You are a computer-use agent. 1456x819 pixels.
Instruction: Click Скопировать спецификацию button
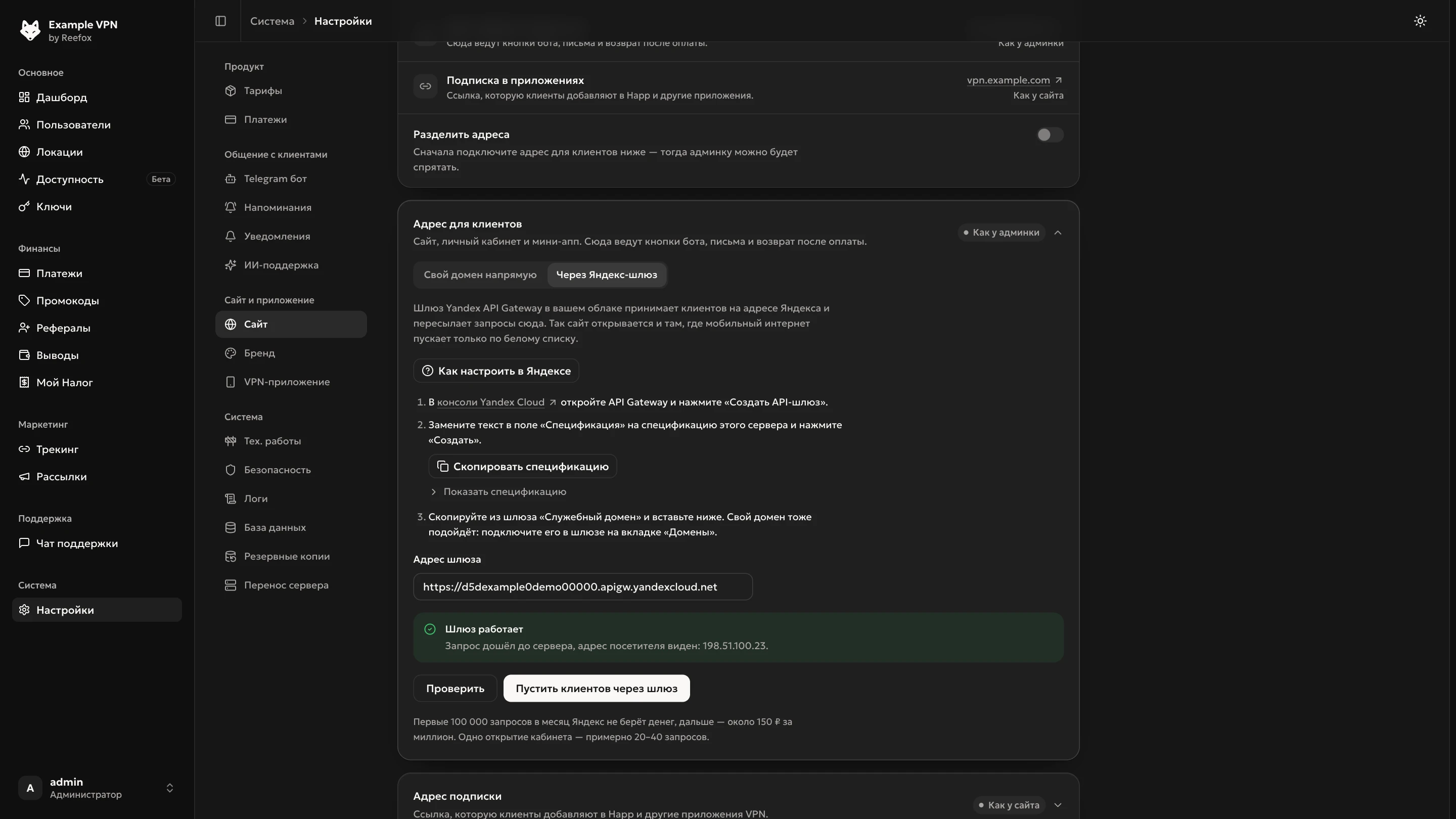tap(522, 466)
